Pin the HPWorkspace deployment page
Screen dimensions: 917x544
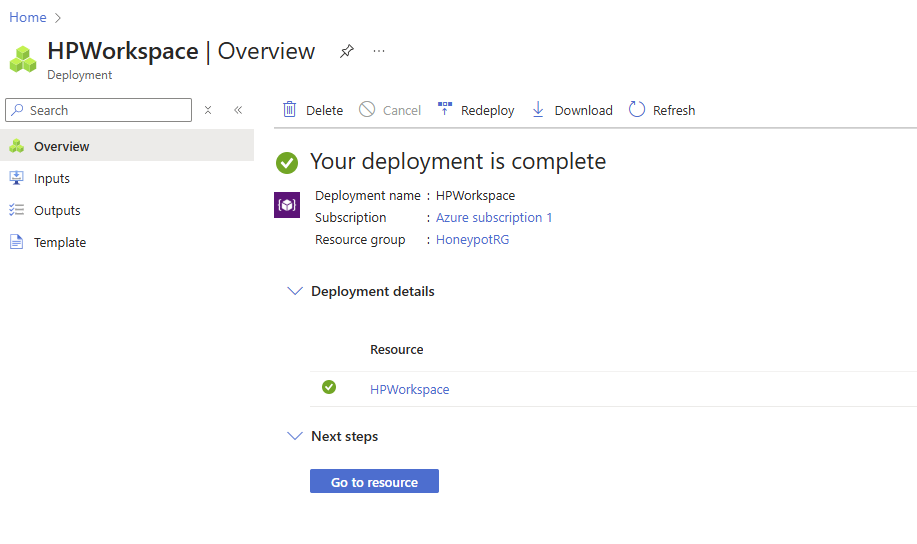(x=347, y=51)
